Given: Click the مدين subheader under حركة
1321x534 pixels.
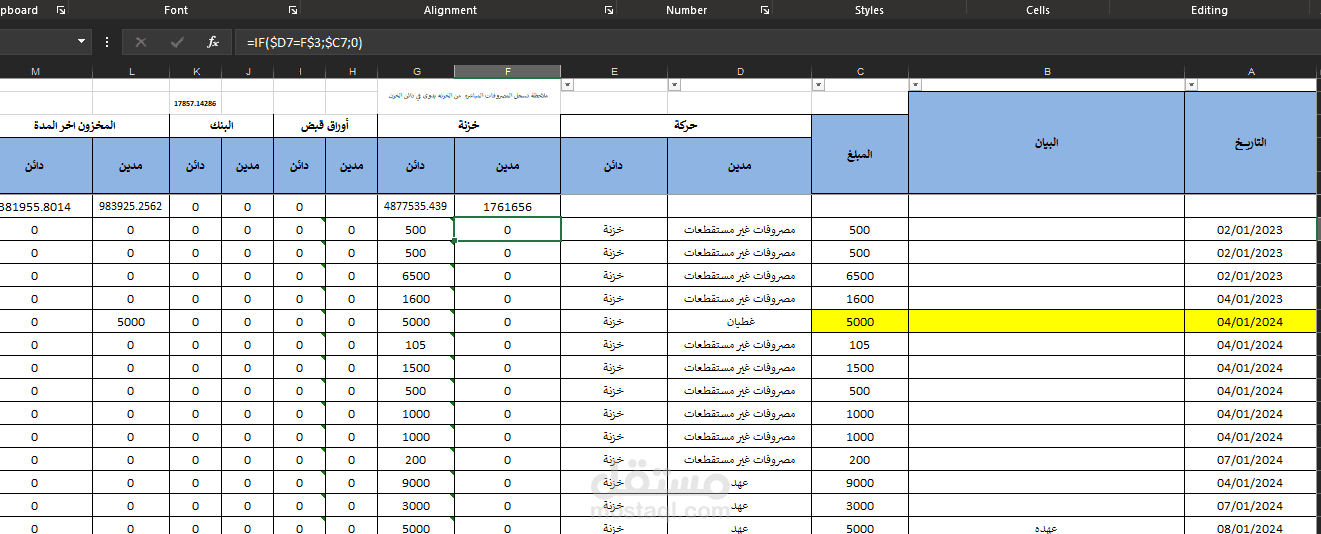Looking at the screenshot, I should pyautogui.click(x=740, y=165).
